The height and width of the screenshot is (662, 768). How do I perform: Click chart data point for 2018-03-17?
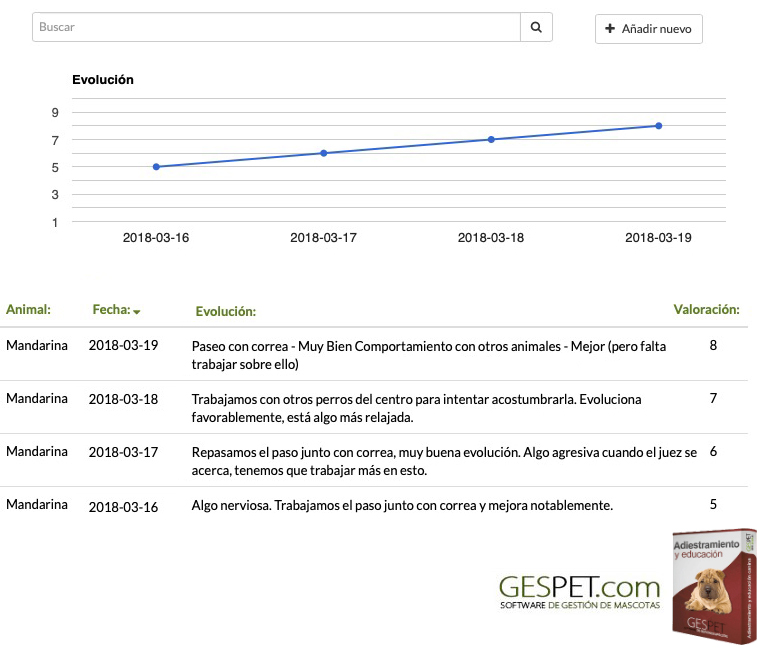pos(323,153)
